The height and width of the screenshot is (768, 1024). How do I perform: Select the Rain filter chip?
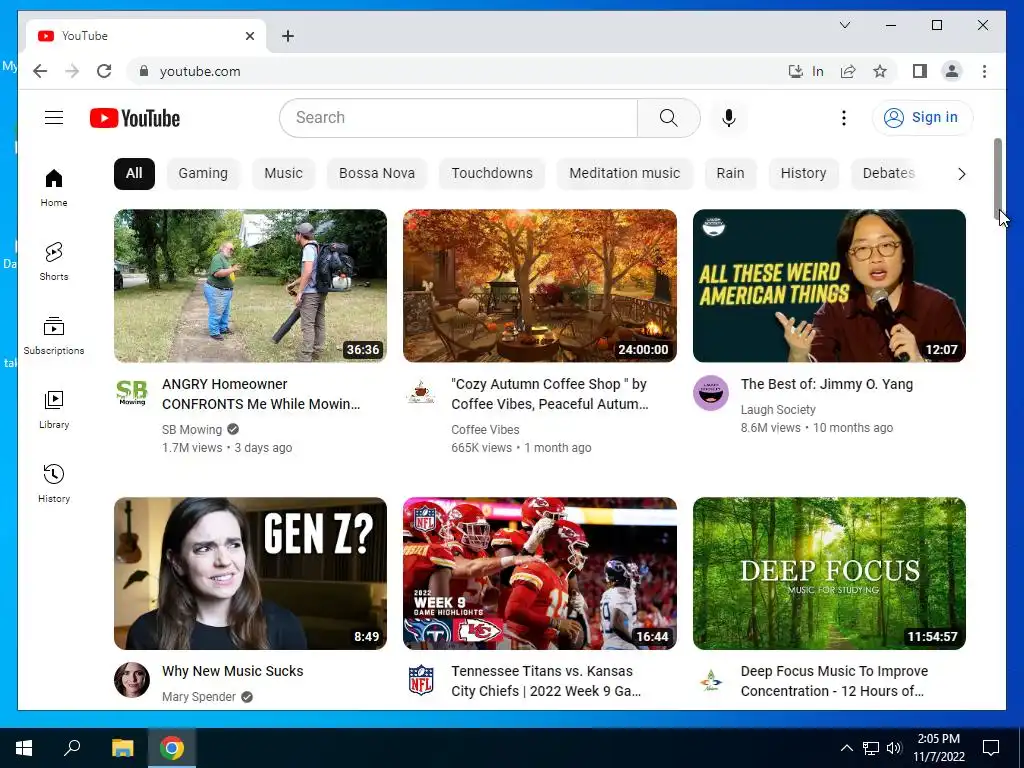pyautogui.click(x=730, y=174)
